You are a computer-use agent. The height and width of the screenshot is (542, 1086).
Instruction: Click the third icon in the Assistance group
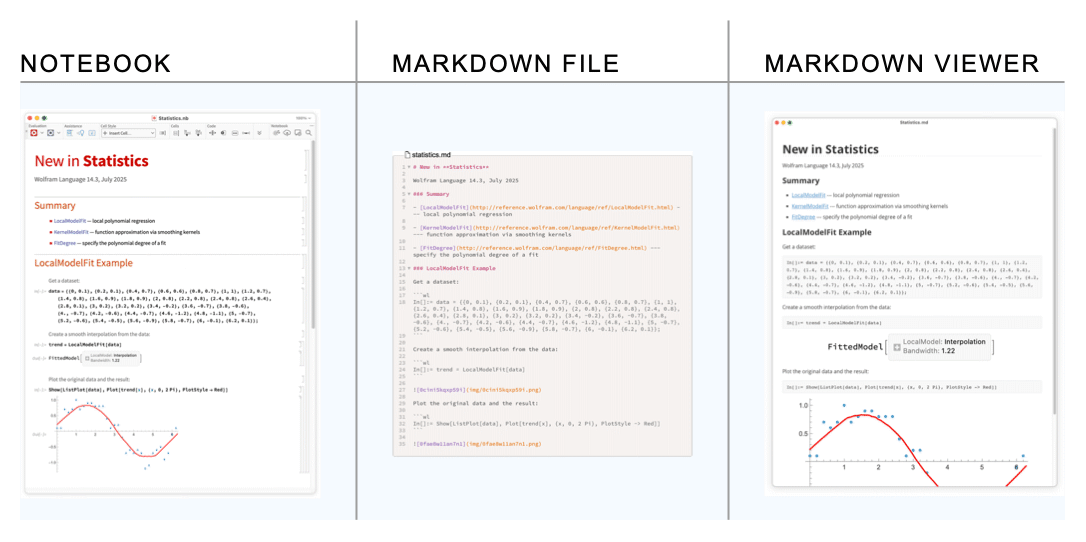pyautogui.click(x=92, y=133)
